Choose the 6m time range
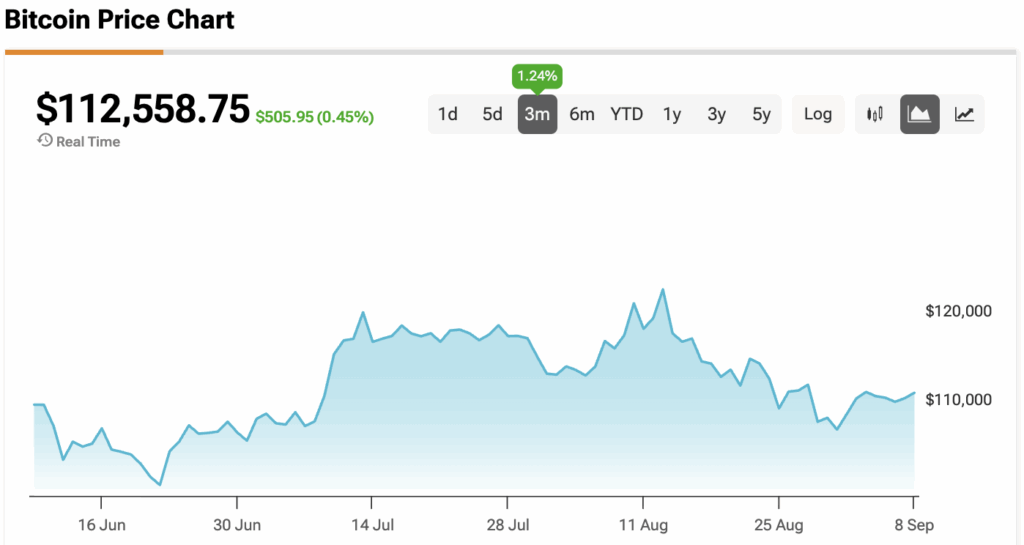Screen dimensions: 1024x545 pyautogui.click(x=582, y=114)
